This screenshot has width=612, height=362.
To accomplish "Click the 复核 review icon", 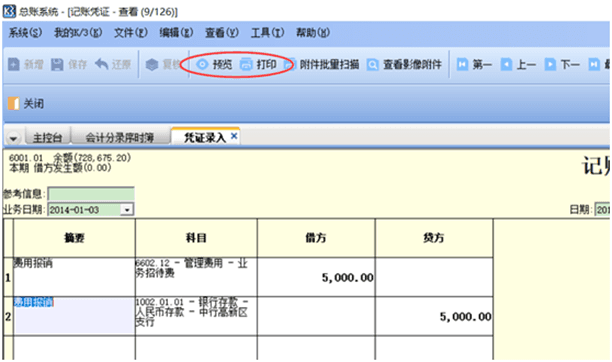I will coord(152,64).
